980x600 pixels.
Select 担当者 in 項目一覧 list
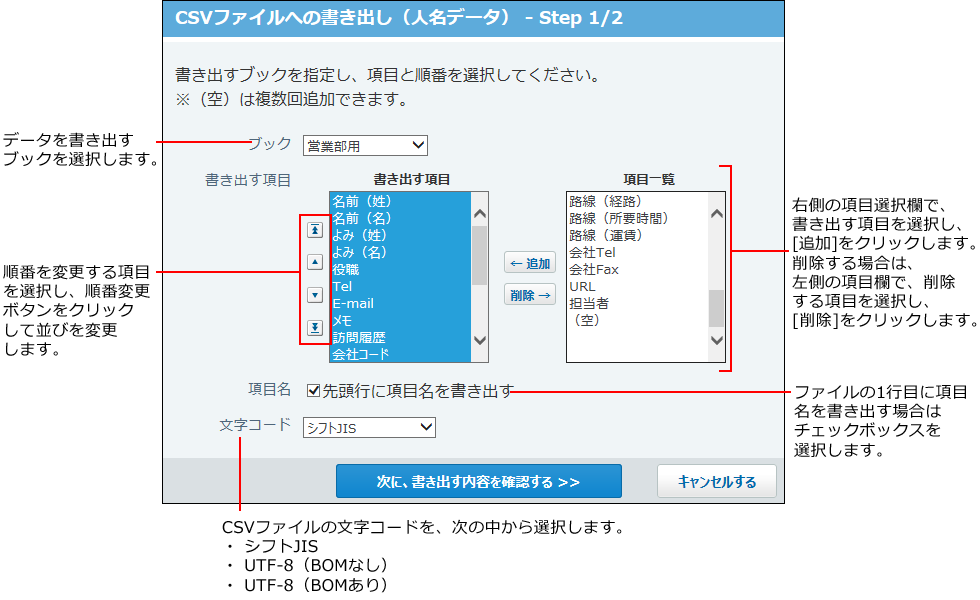tap(638, 303)
